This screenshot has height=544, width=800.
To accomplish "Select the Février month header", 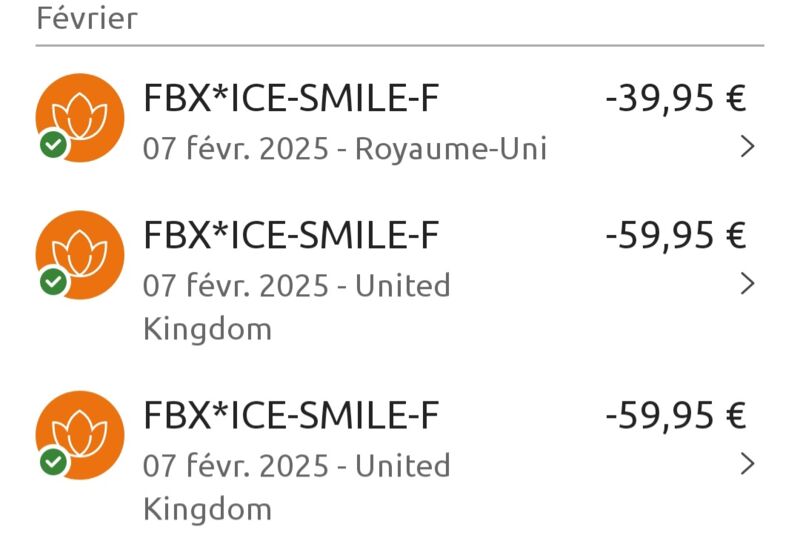I will tap(87, 18).
